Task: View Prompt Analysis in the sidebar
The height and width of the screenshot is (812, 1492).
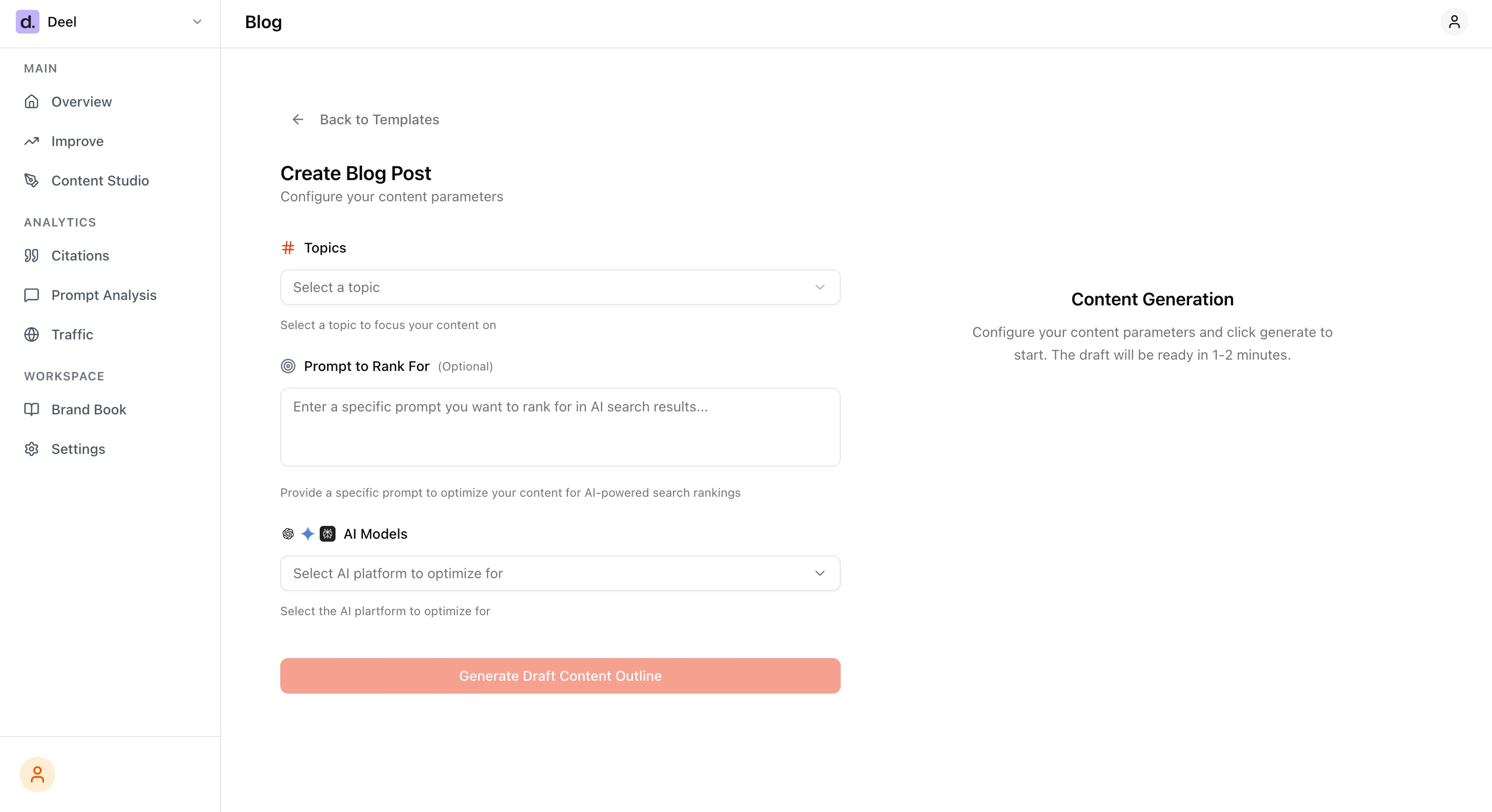Action: [x=103, y=295]
